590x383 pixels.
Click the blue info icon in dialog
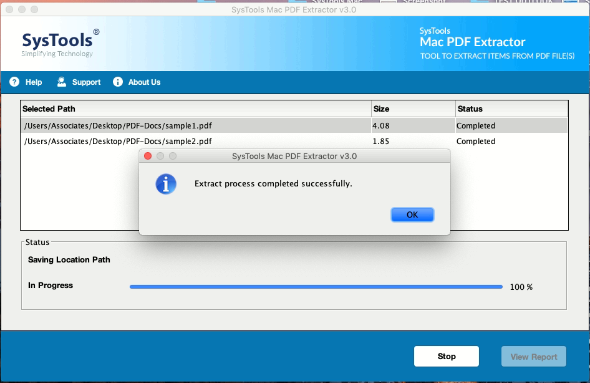166,184
